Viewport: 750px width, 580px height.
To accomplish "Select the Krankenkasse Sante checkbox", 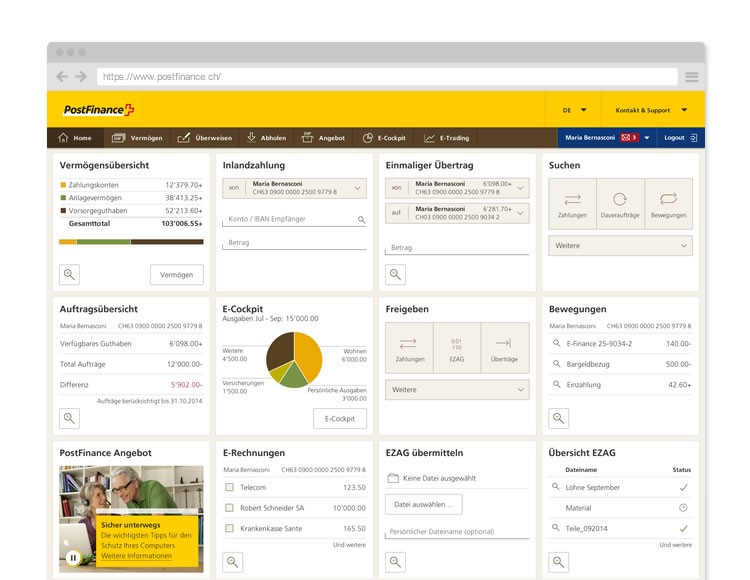I will pos(229,528).
